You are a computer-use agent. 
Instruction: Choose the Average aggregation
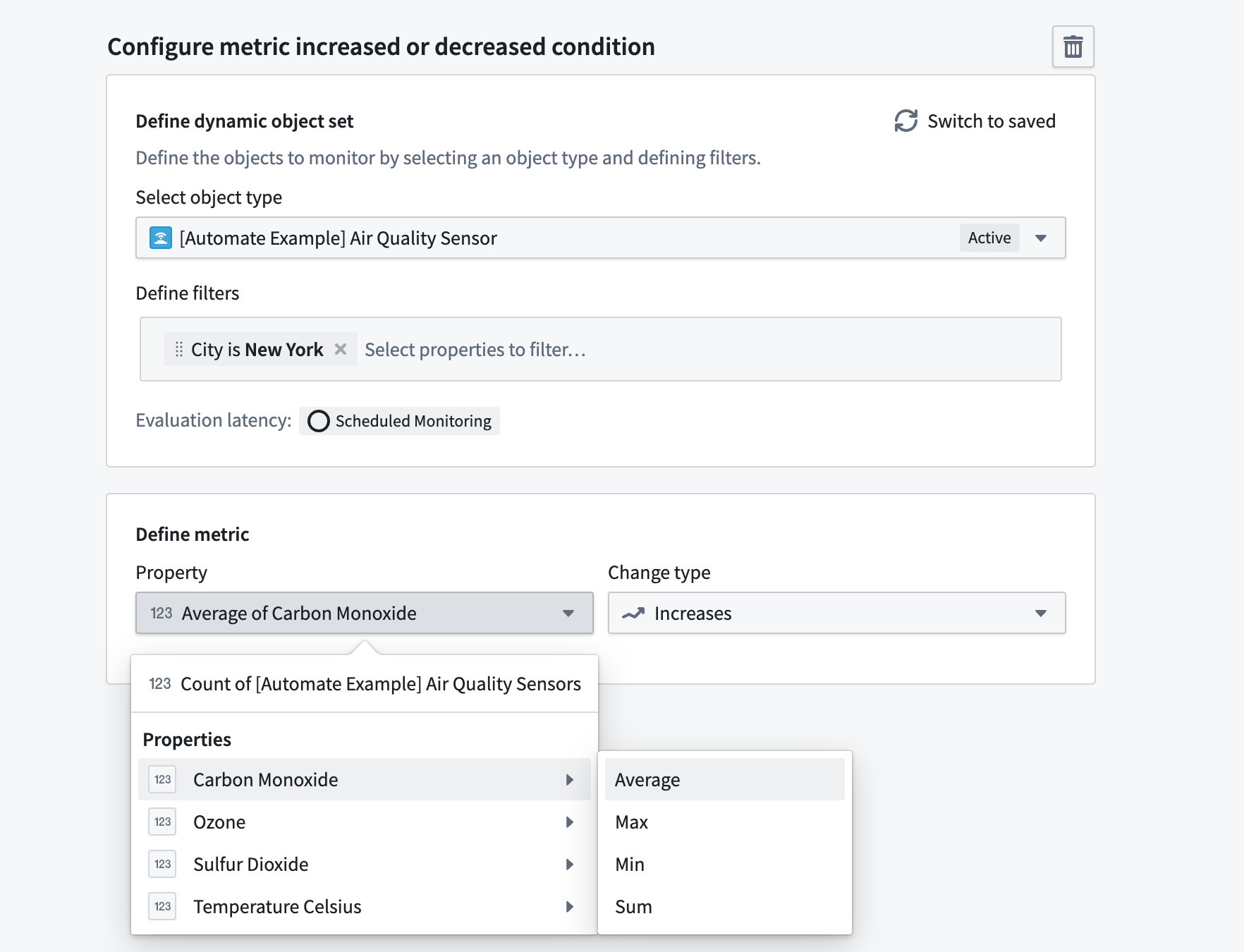(725, 779)
